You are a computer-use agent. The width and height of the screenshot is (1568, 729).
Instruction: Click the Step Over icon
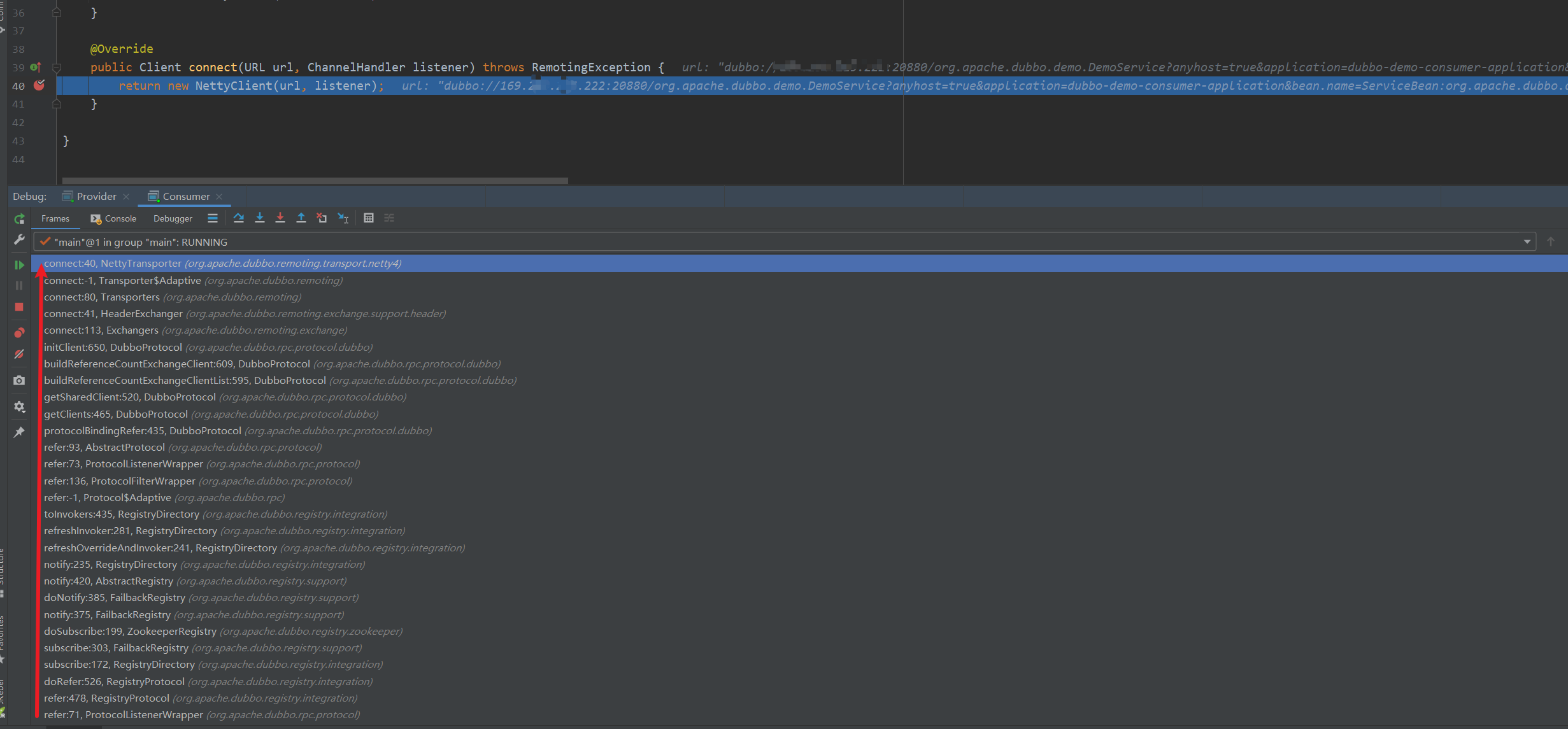(x=239, y=218)
